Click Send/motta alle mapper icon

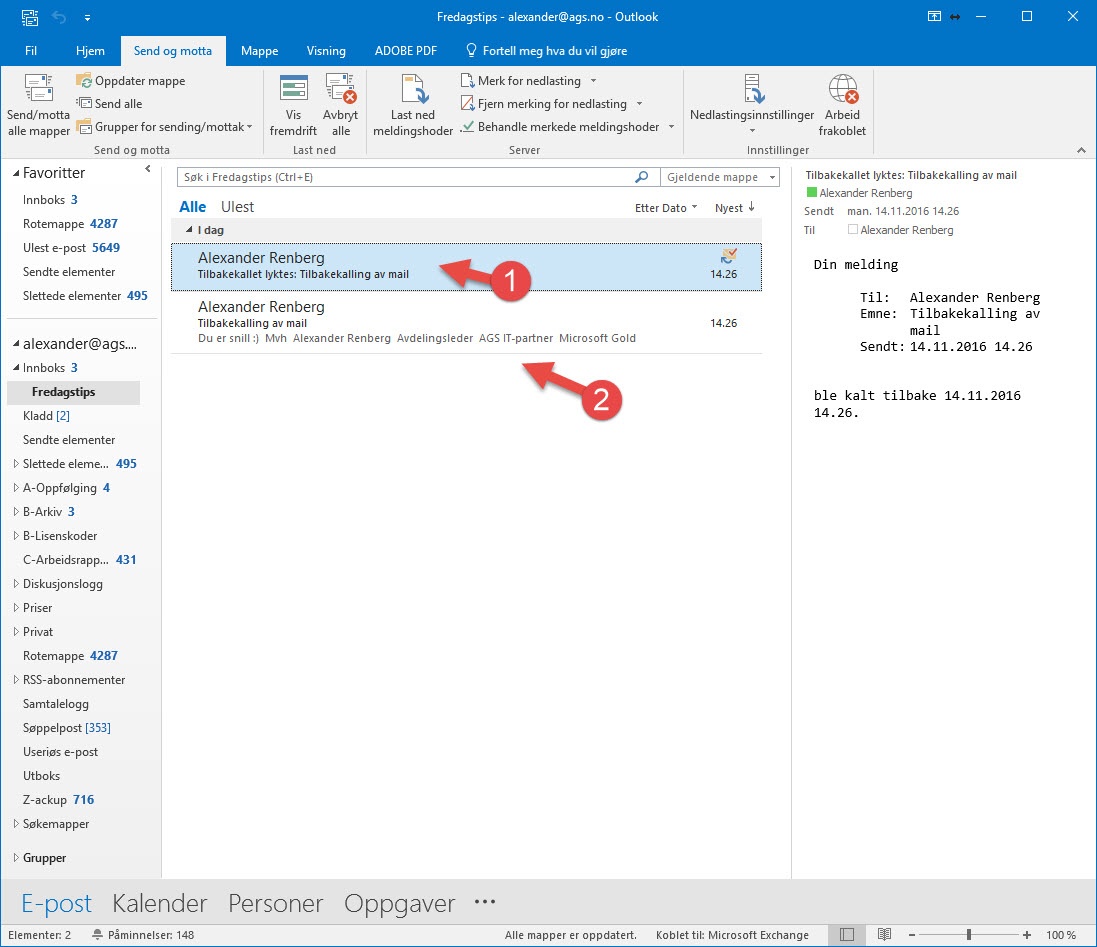pyautogui.click(x=38, y=90)
